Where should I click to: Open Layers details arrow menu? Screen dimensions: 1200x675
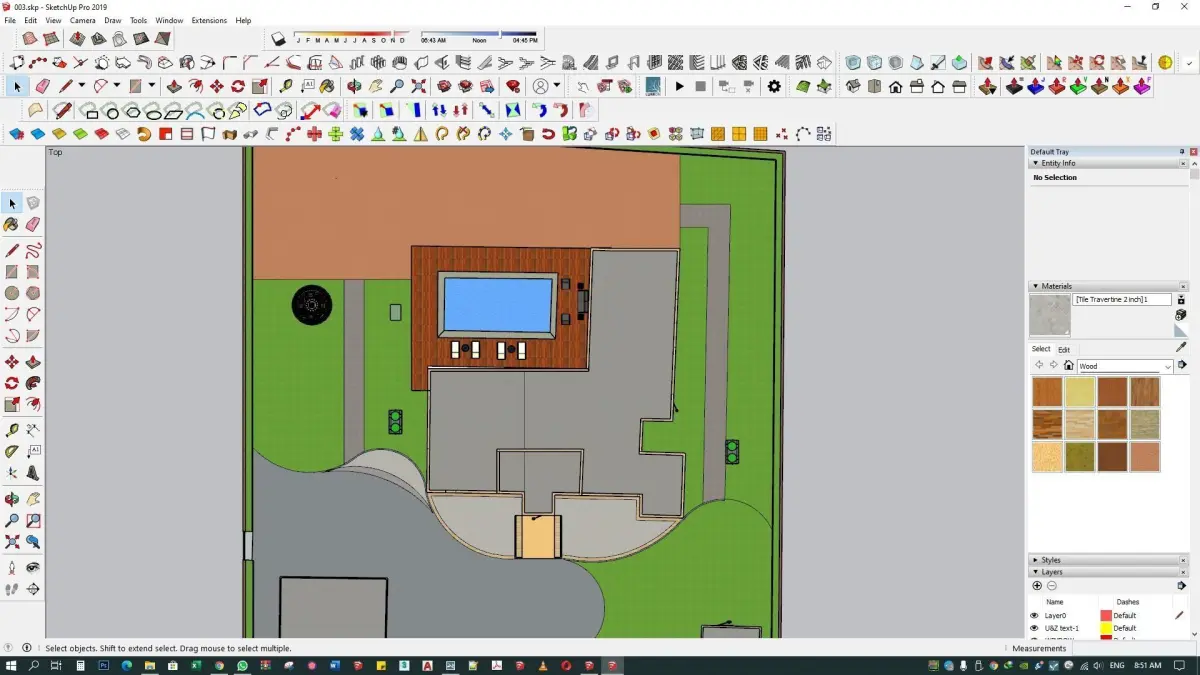[1181, 586]
